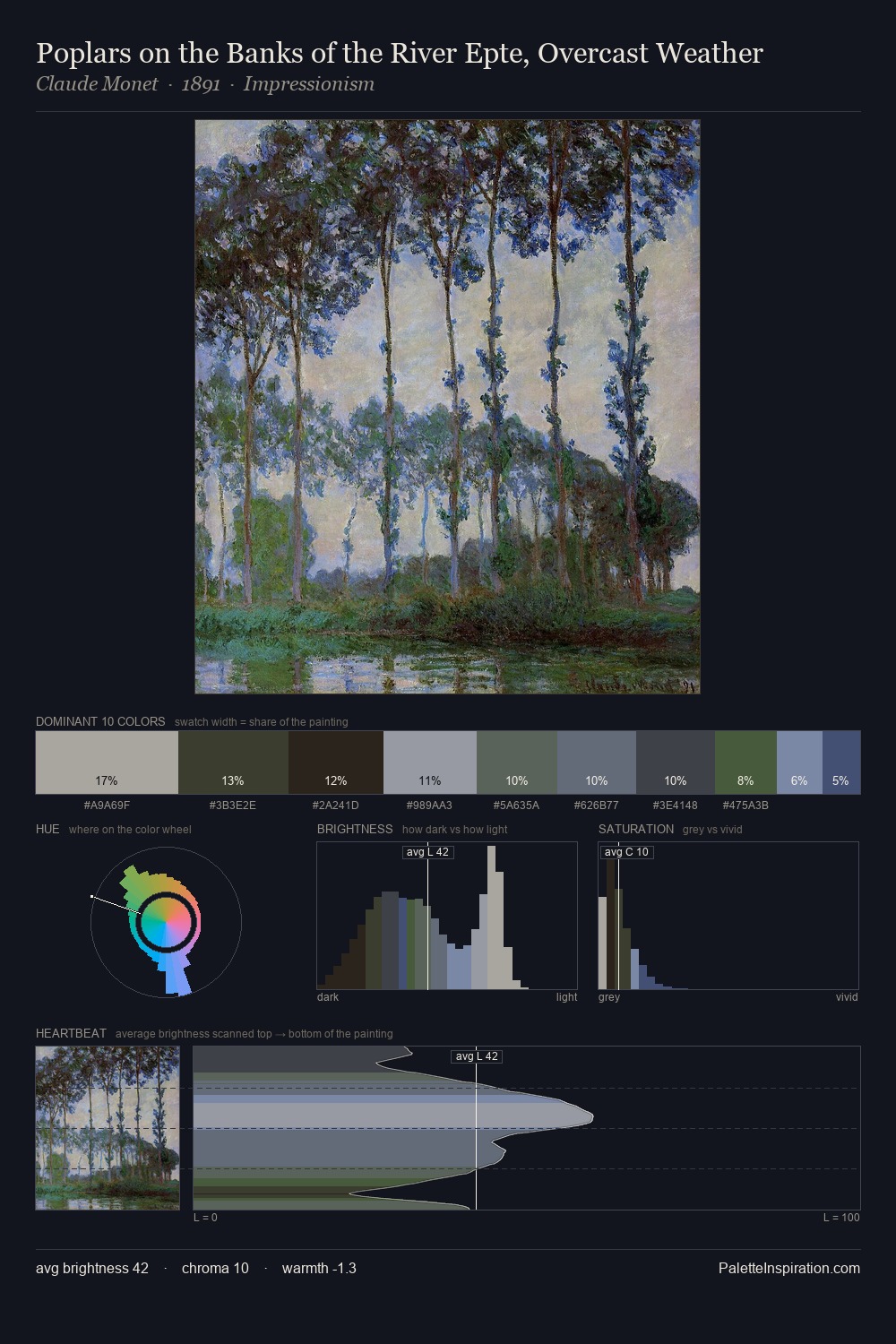Open the main Monet poplars painting image
Screen dimensions: 896x1344
pos(448,407)
